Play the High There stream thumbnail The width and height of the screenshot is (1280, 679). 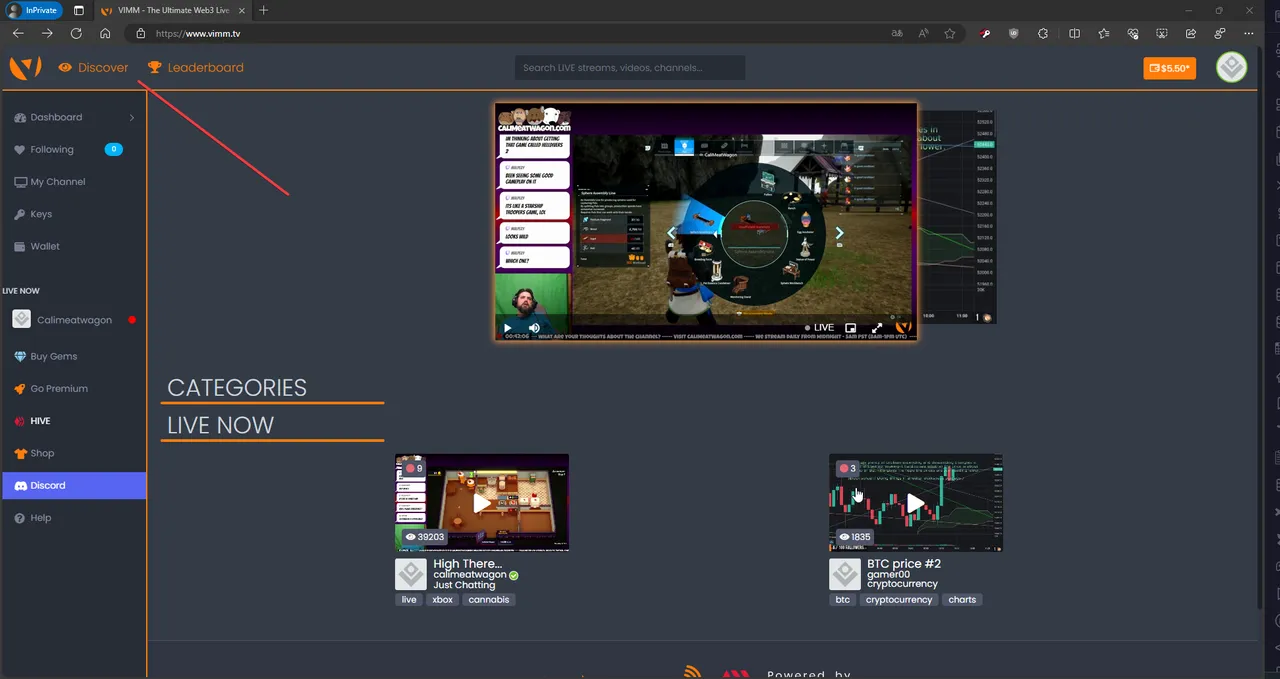(482, 503)
